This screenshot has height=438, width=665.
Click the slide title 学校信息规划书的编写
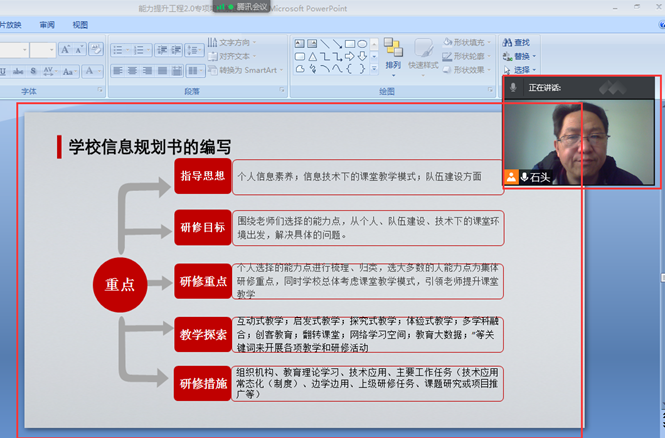(x=150, y=147)
